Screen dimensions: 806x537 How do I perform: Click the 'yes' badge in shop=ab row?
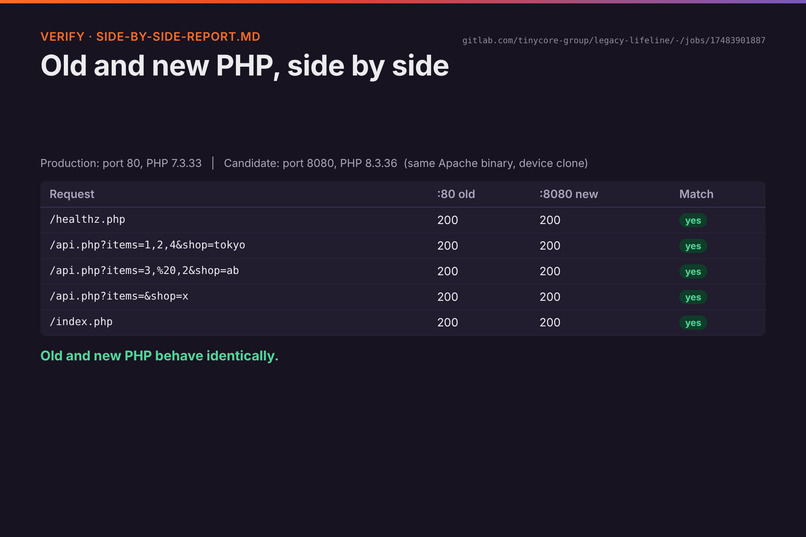click(693, 272)
